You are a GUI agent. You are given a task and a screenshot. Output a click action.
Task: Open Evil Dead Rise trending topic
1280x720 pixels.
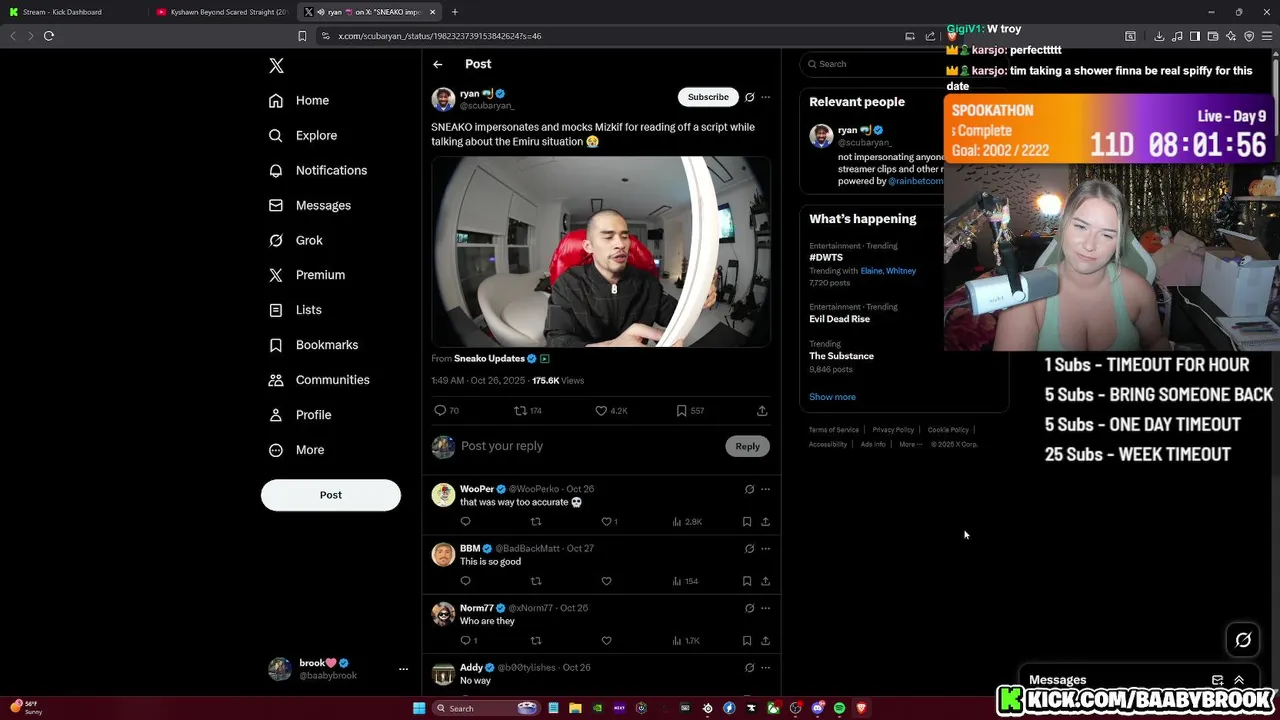pos(839,319)
